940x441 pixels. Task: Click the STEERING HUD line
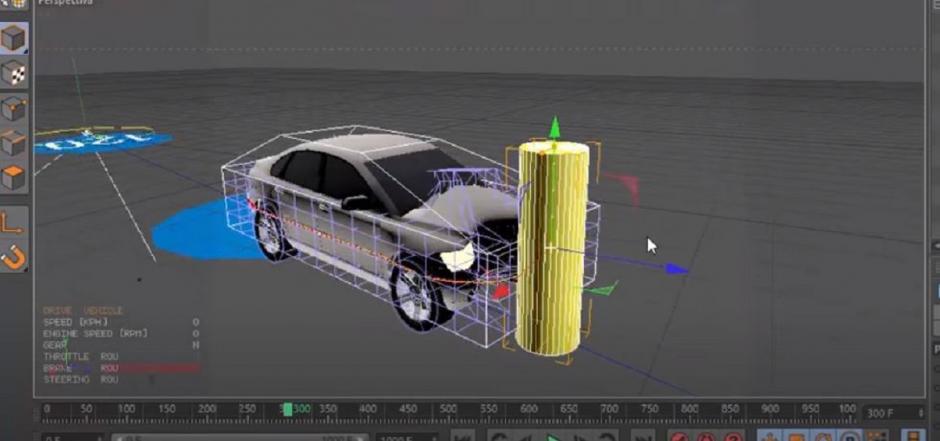tap(81, 380)
